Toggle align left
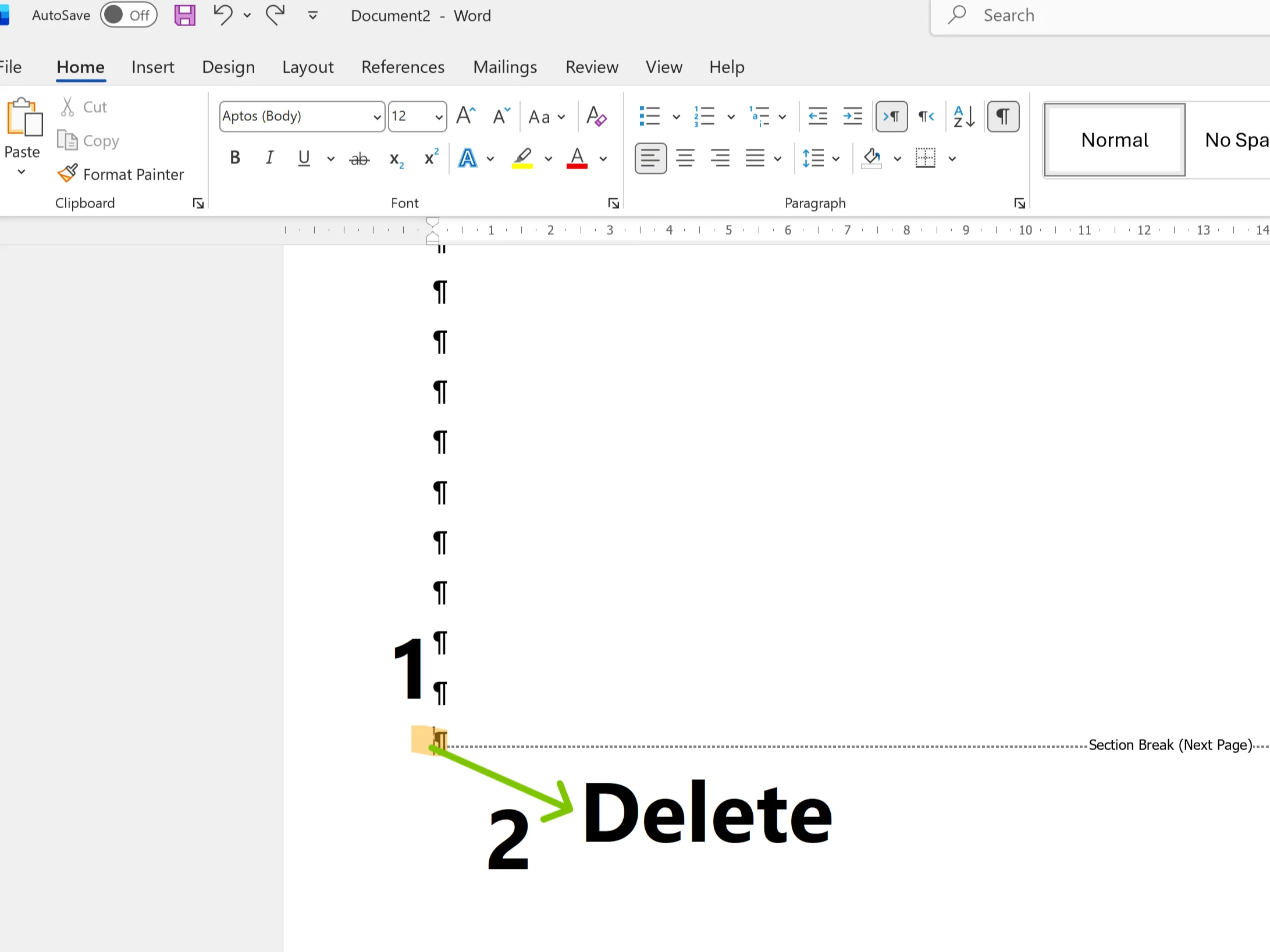This screenshot has width=1270, height=952. click(650, 158)
